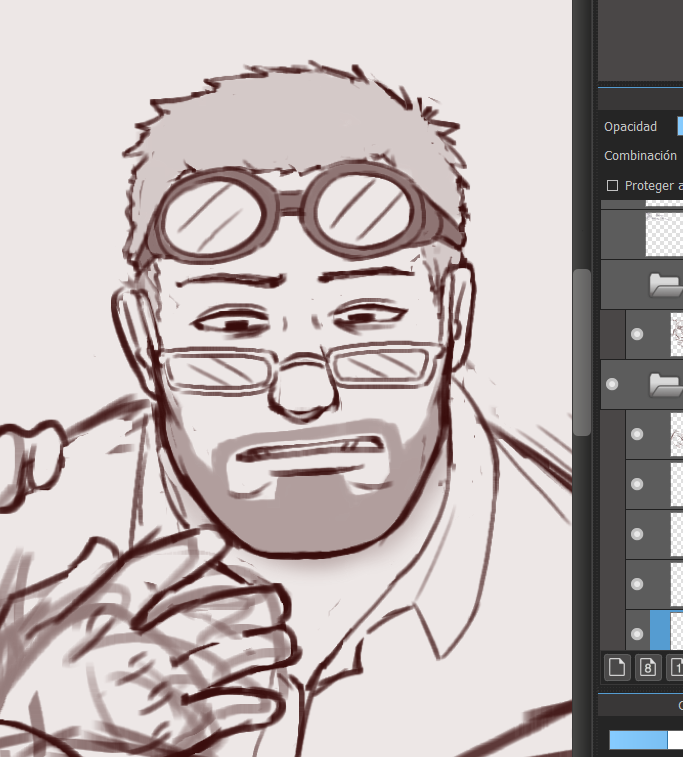Hide the sketch layer between the two folders
This screenshot has height=757, width=683.
pyautogui.click(x=637, y=334)
